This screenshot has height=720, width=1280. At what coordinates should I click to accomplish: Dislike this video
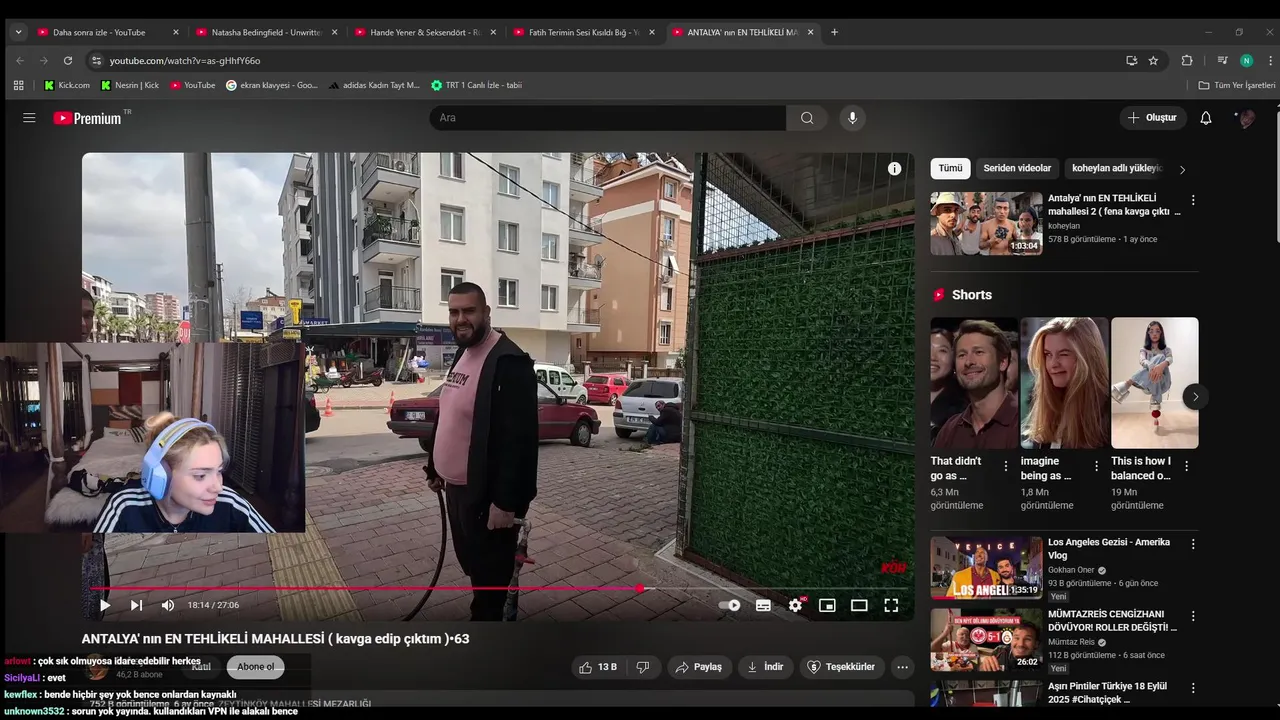click(643, 667)
